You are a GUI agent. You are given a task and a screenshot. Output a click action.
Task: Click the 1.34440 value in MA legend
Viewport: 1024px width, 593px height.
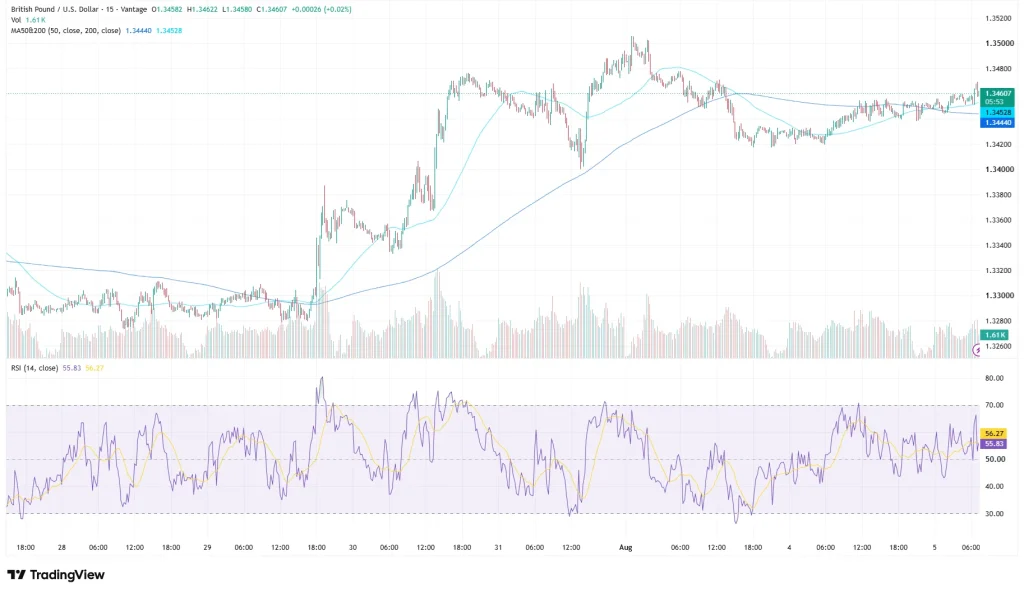(138, 31)
